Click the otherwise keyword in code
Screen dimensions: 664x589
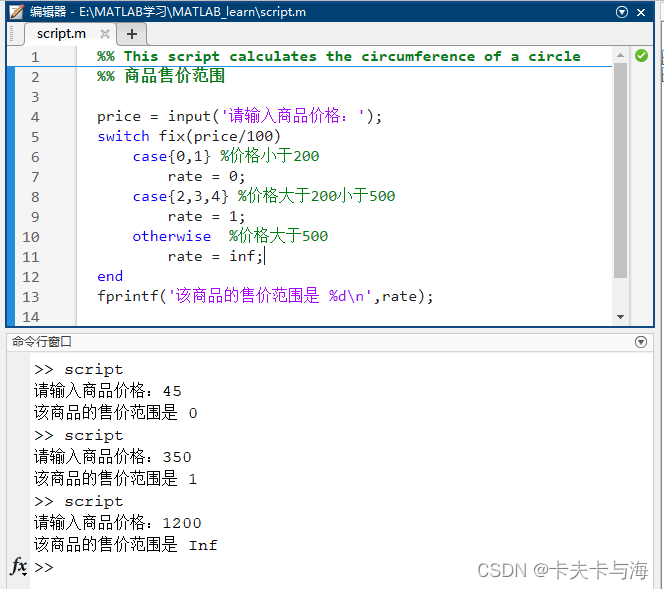(x=171, y=236)
